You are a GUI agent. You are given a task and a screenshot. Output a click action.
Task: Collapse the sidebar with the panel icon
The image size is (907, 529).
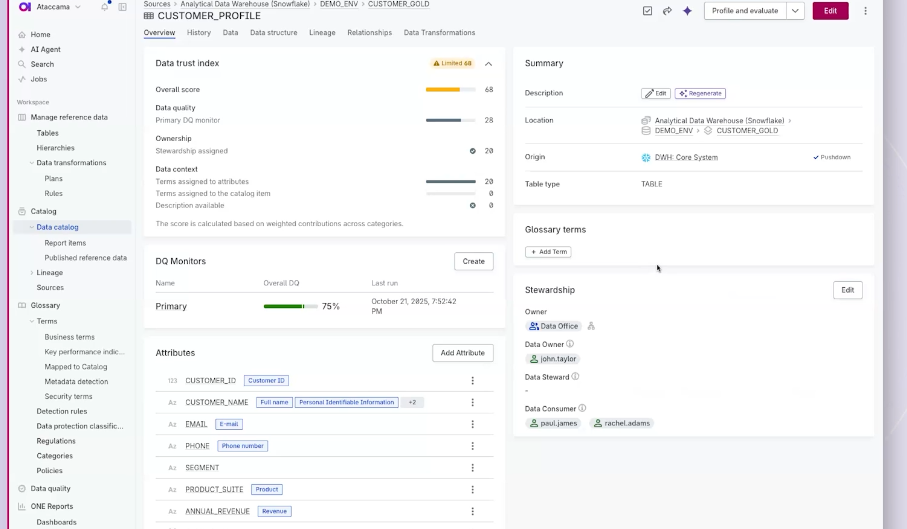pos(123,7)
